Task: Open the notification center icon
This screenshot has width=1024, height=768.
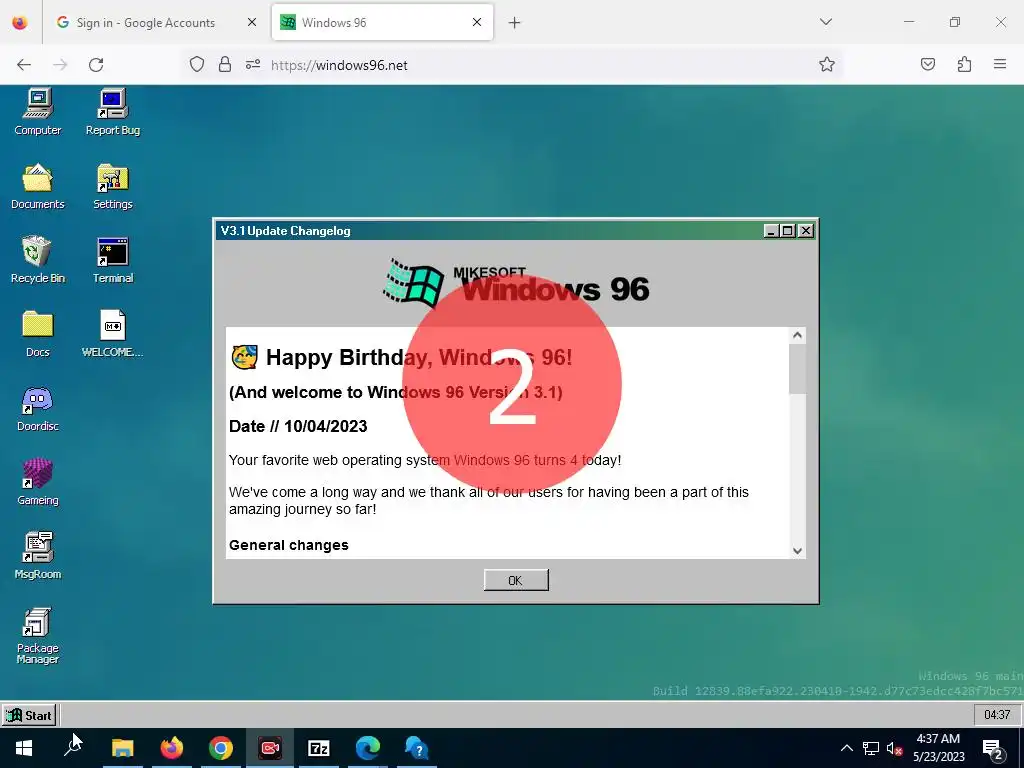Action: click(993, 748)
